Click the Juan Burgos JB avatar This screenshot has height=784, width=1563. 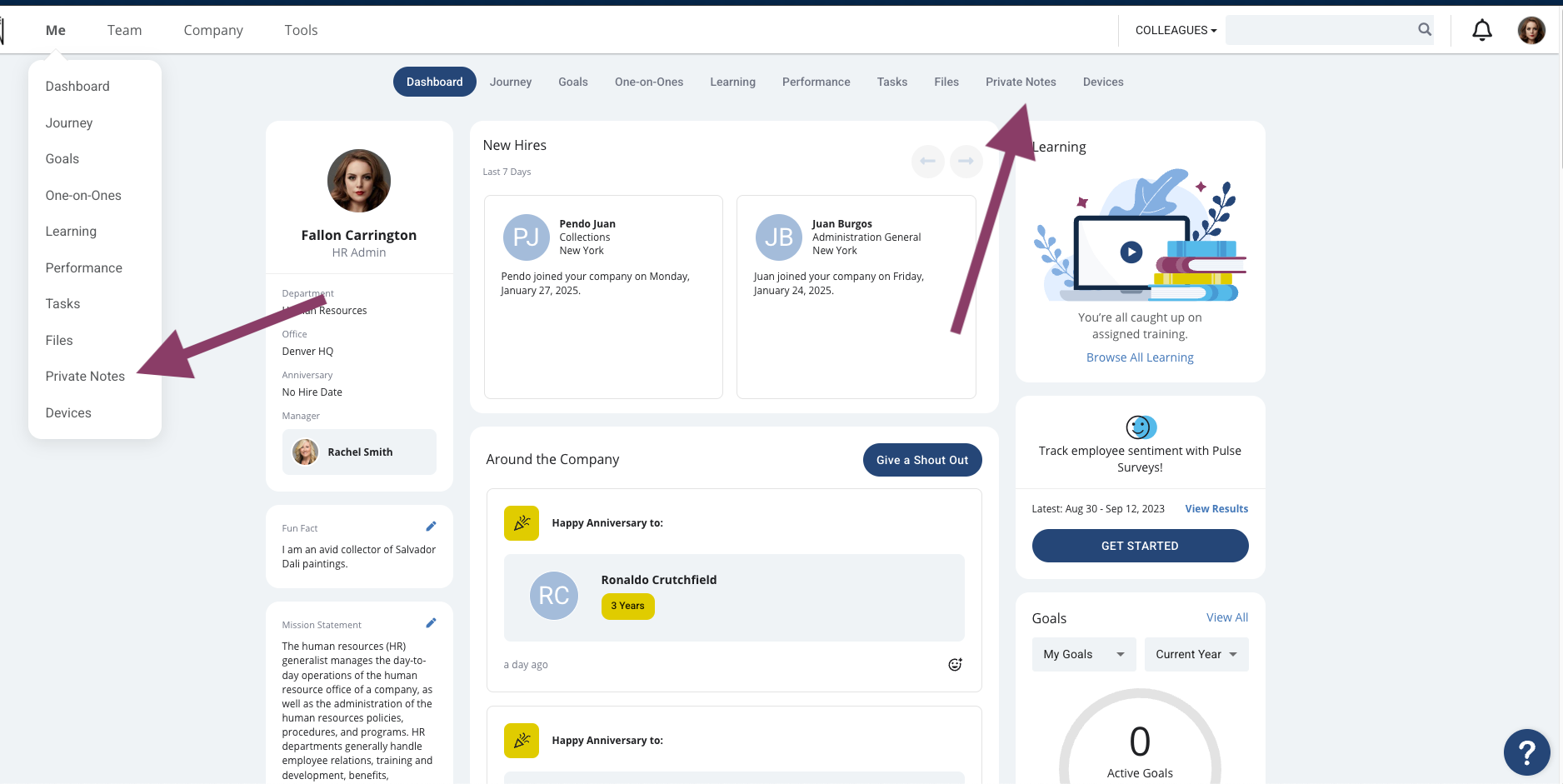(x=779, y=237)
